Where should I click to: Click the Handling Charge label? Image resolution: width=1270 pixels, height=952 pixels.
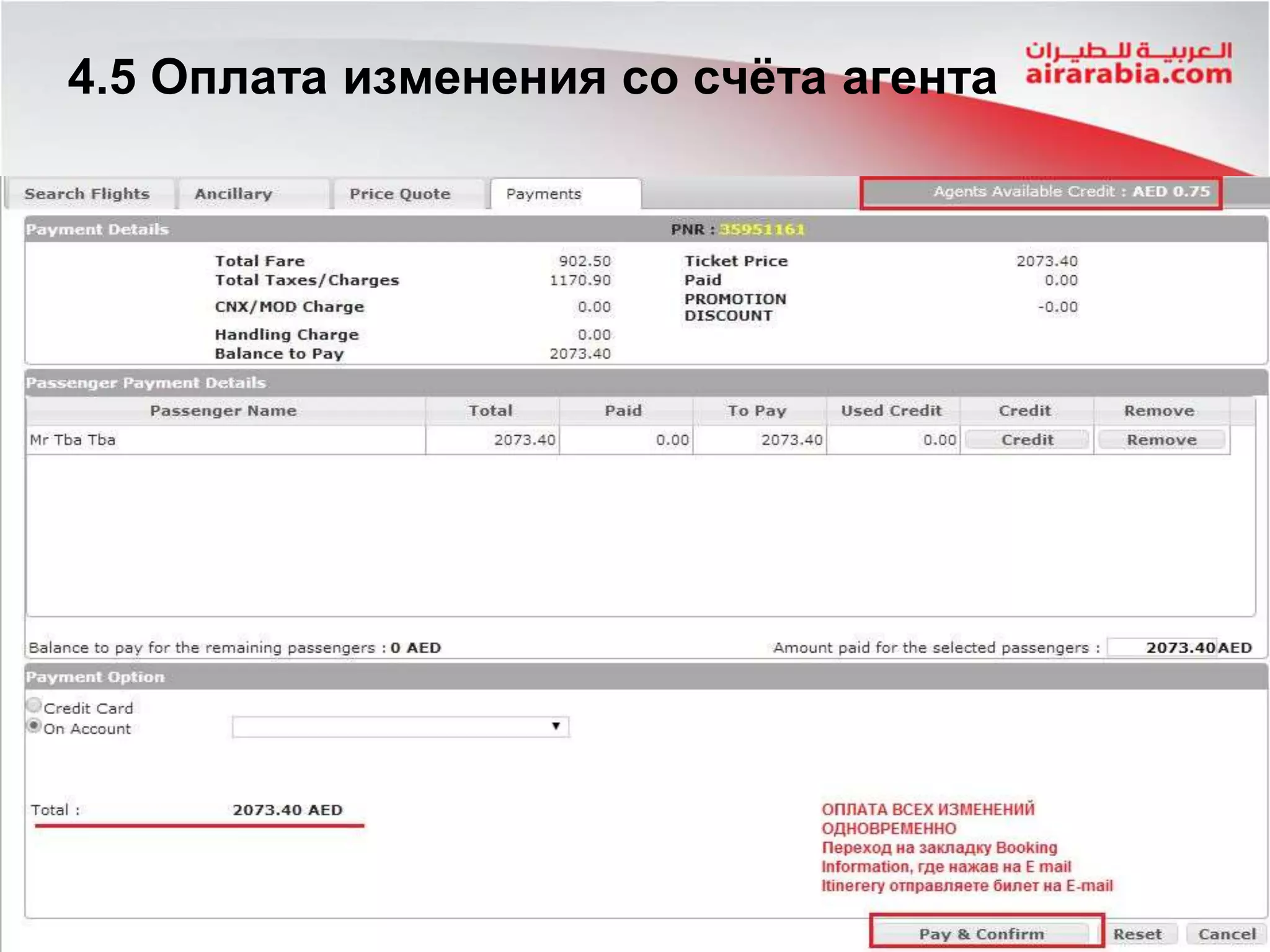point(286,335)
